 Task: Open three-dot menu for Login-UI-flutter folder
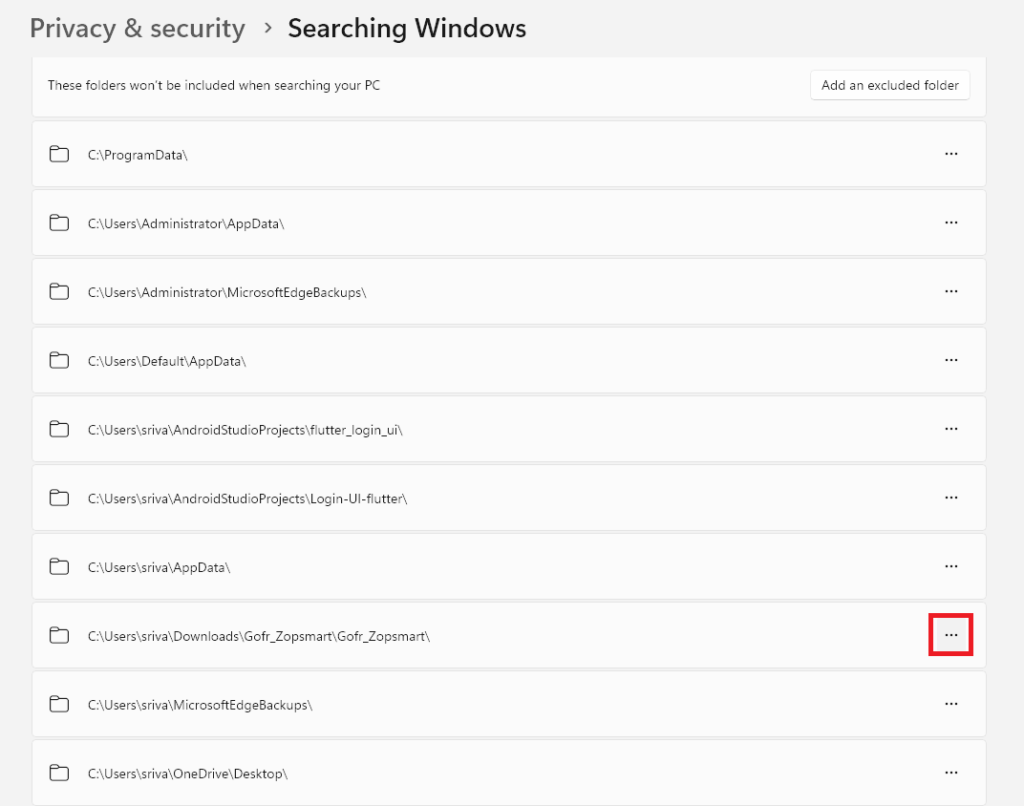(x=951, y=498)
